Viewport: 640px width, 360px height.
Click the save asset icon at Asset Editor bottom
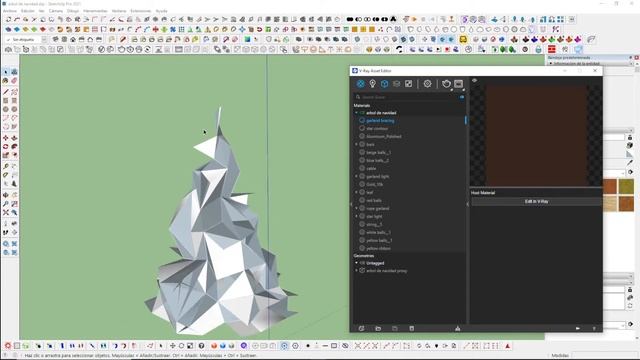[x=394, y=328]
